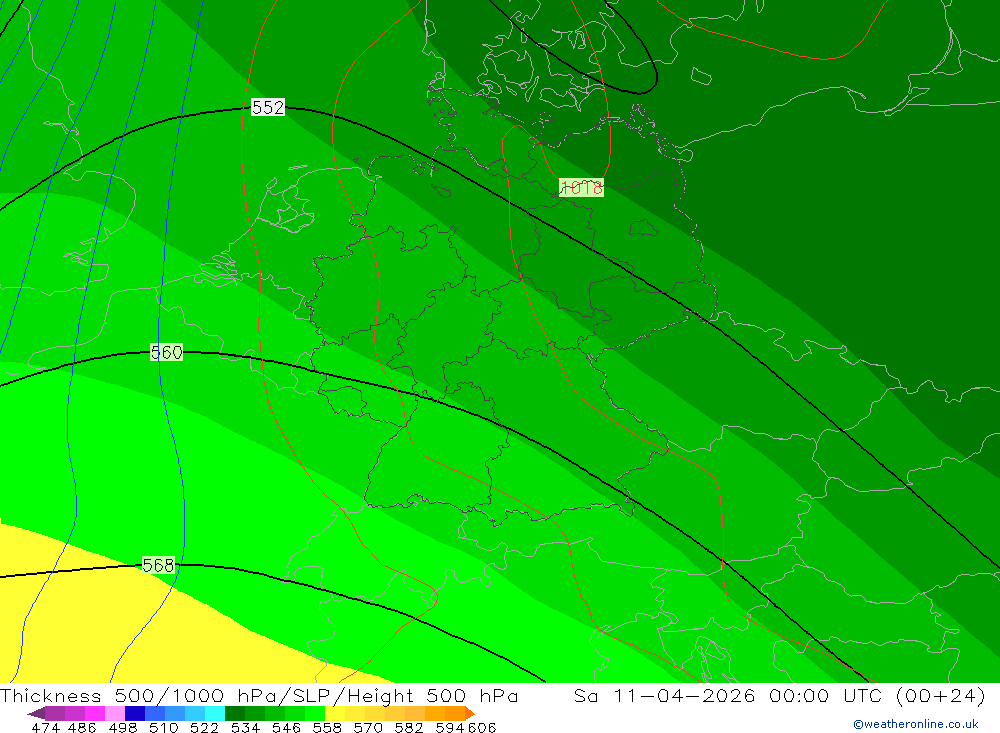
Task: Click the 534 legend value
Action: point(246,727)
